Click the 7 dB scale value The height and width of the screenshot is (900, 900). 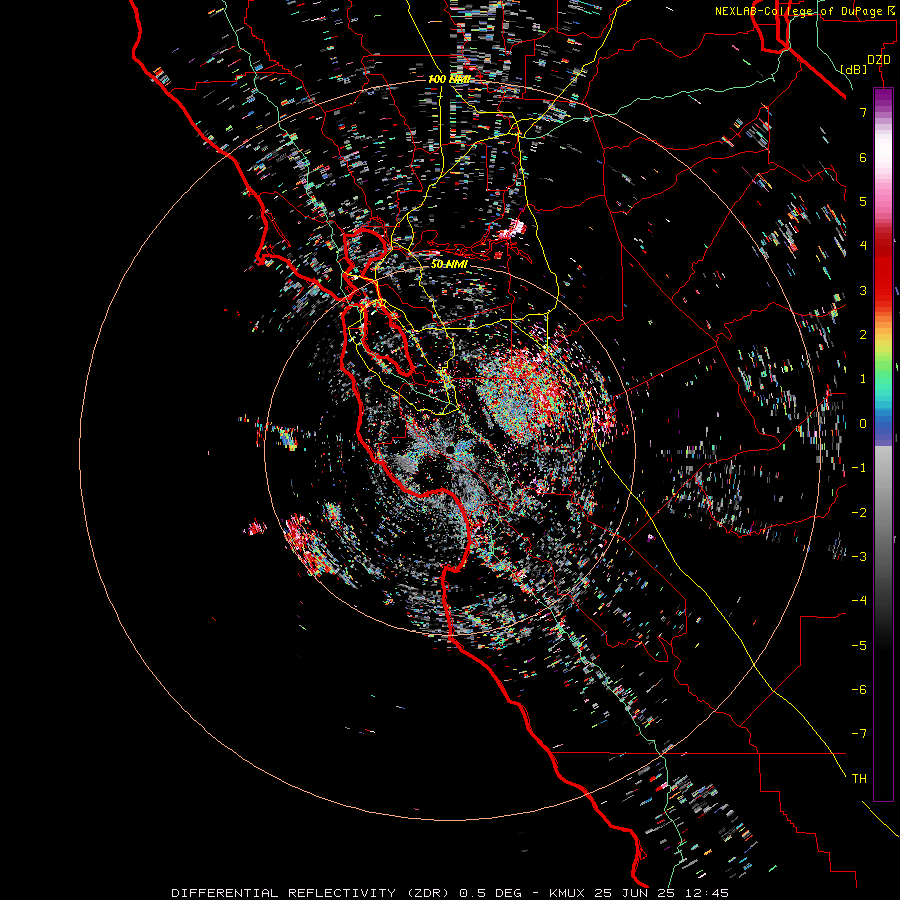pos(863,112)
